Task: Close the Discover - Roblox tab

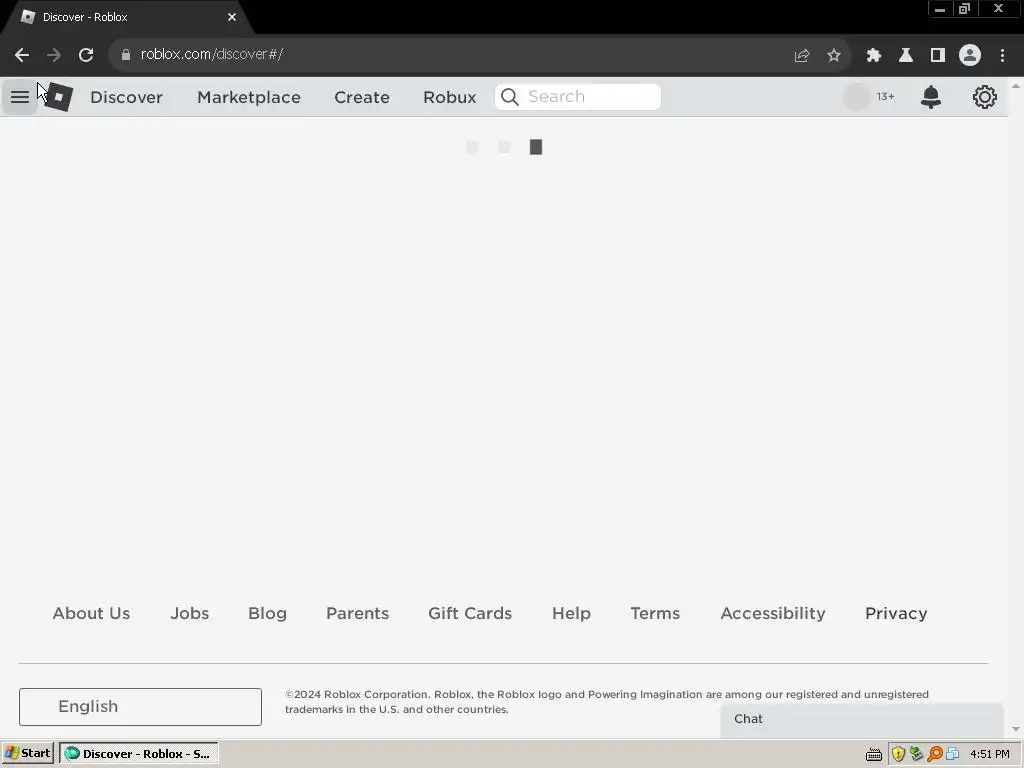Action: pyautogui.click(x=232, y=17)
